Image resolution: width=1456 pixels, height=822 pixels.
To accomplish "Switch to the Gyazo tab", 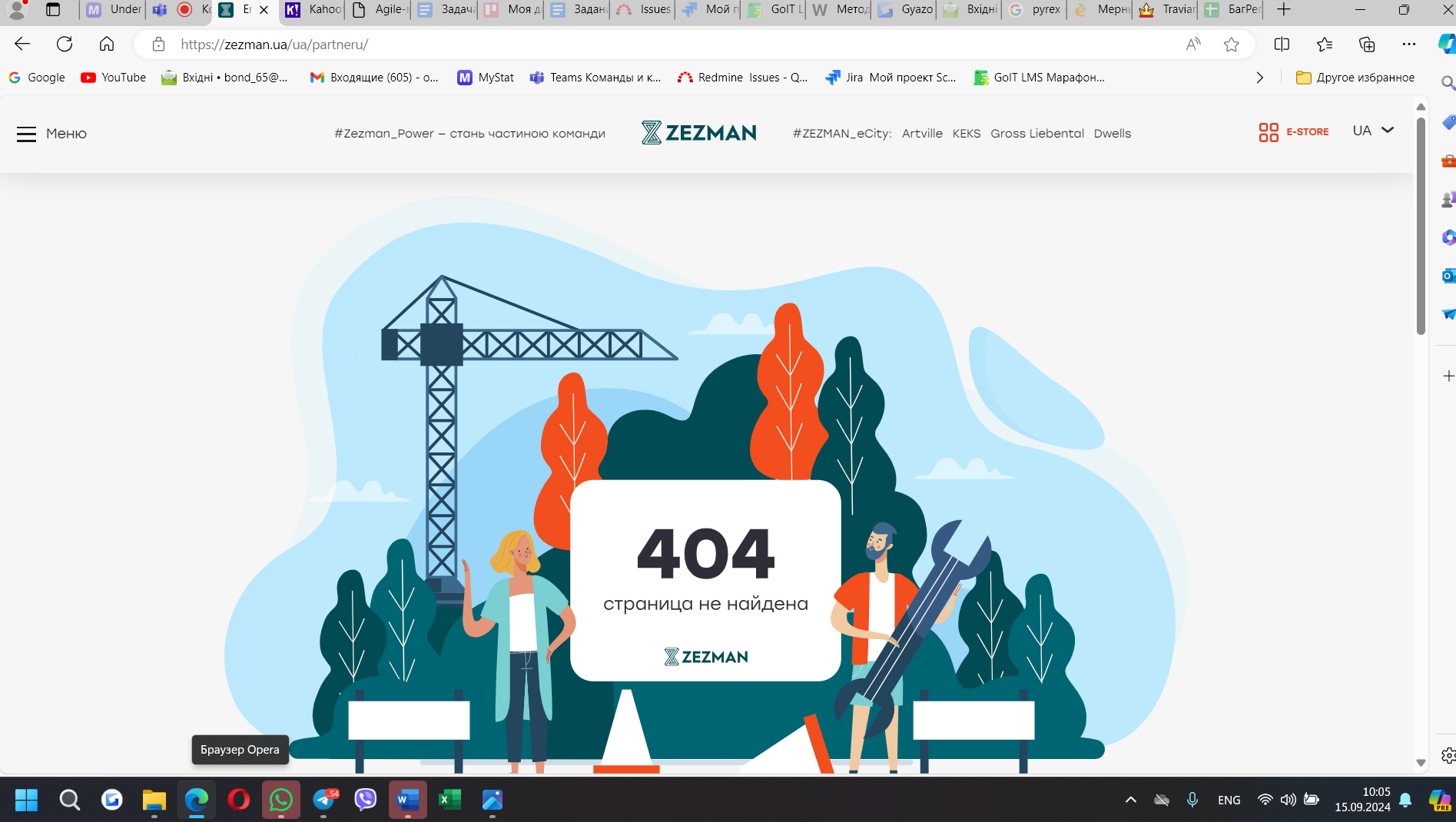I will 907,10.
